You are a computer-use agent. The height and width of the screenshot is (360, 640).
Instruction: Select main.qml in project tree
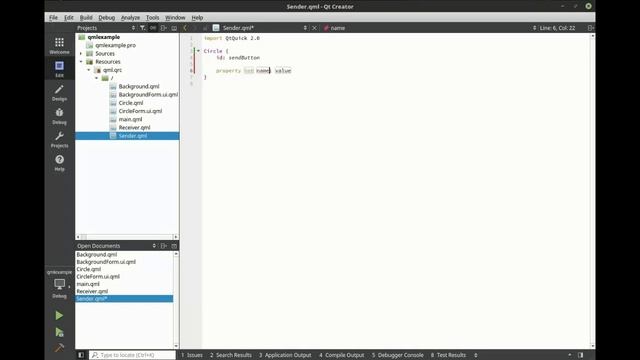point(130,119)
